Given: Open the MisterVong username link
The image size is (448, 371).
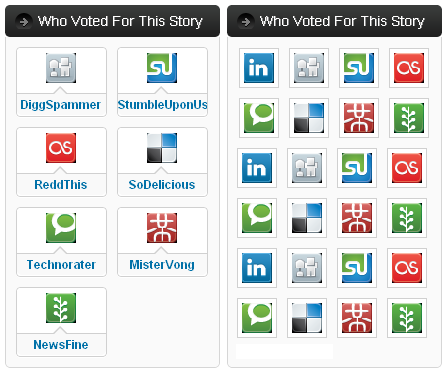Looking at the screenshot, I should (162, 265).
